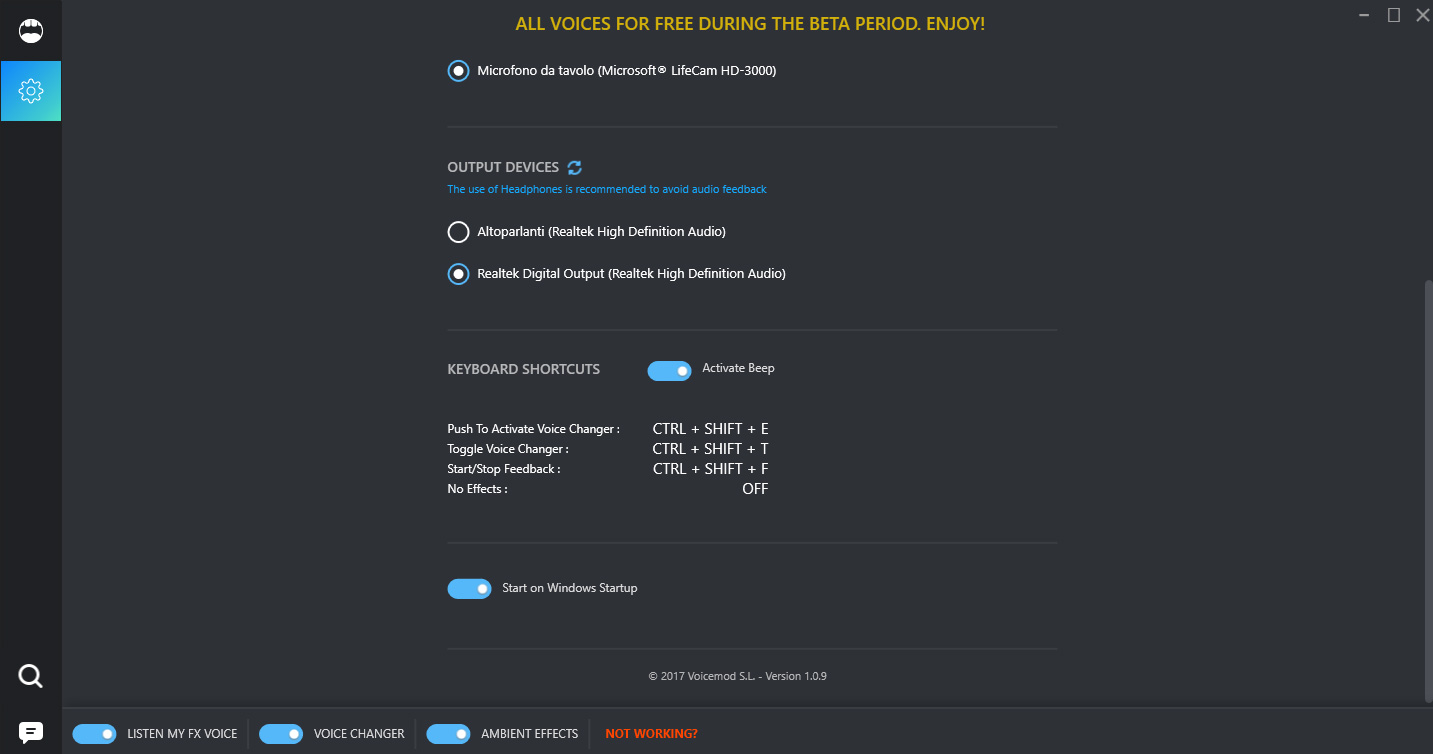Maximize the Voicemod window
The height and width of the screenshot is (754, 1433).
pyautogui.click(x=1394, y=15)
